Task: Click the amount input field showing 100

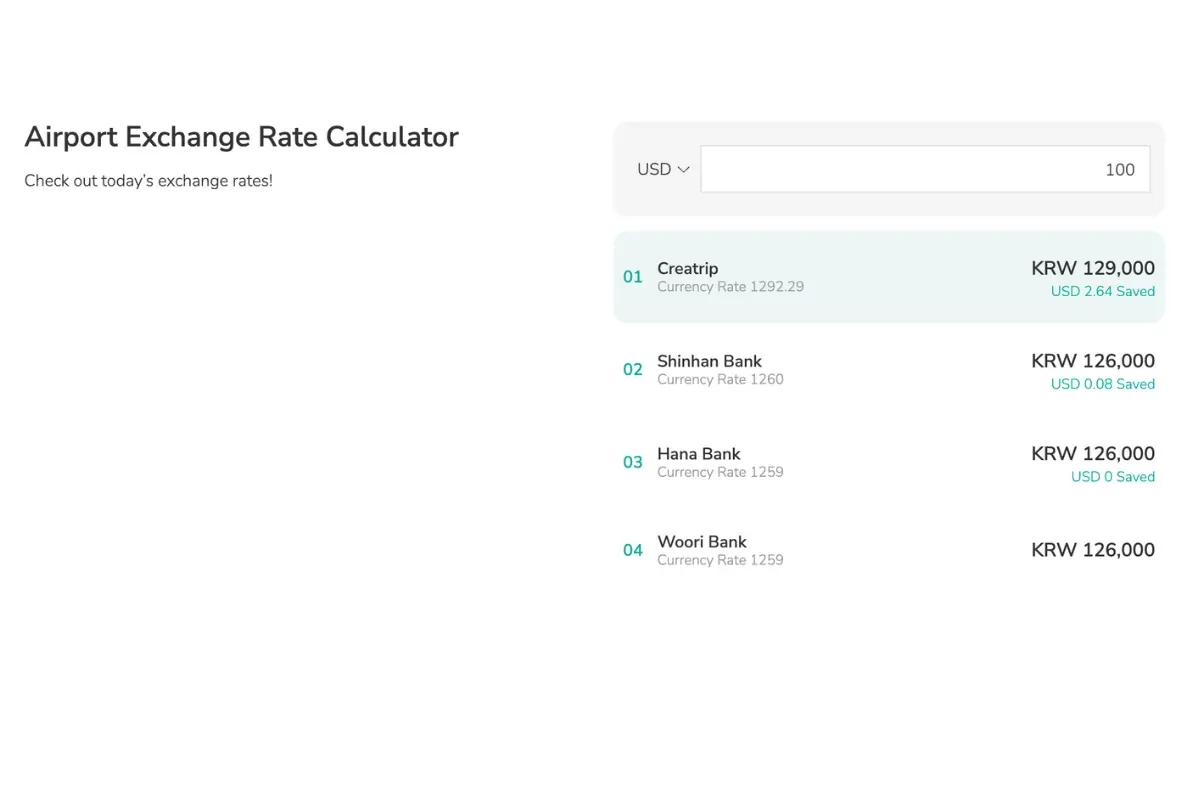Action: click(x=925, y=170)
